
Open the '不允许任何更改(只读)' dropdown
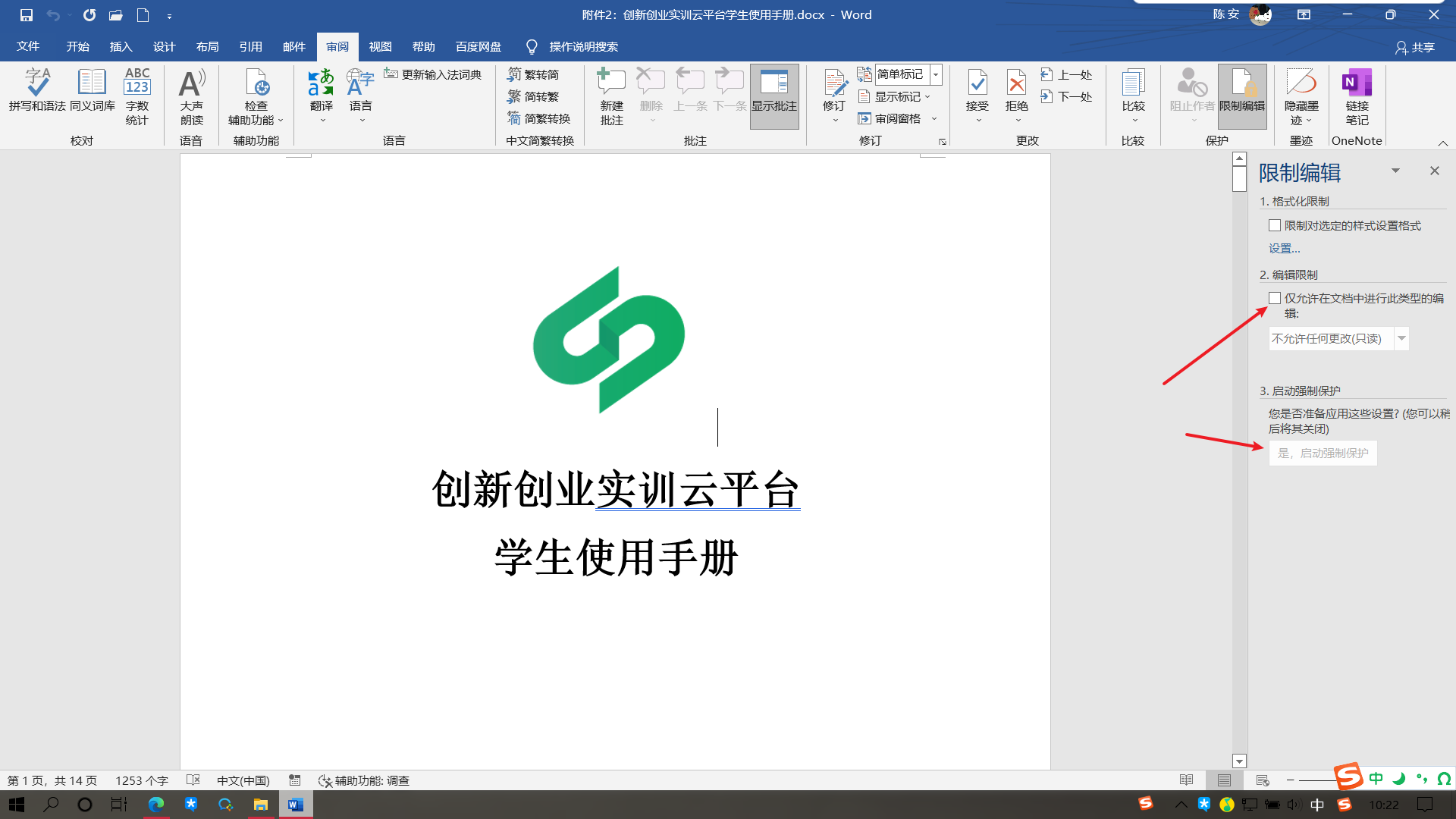coord(1402,339)
